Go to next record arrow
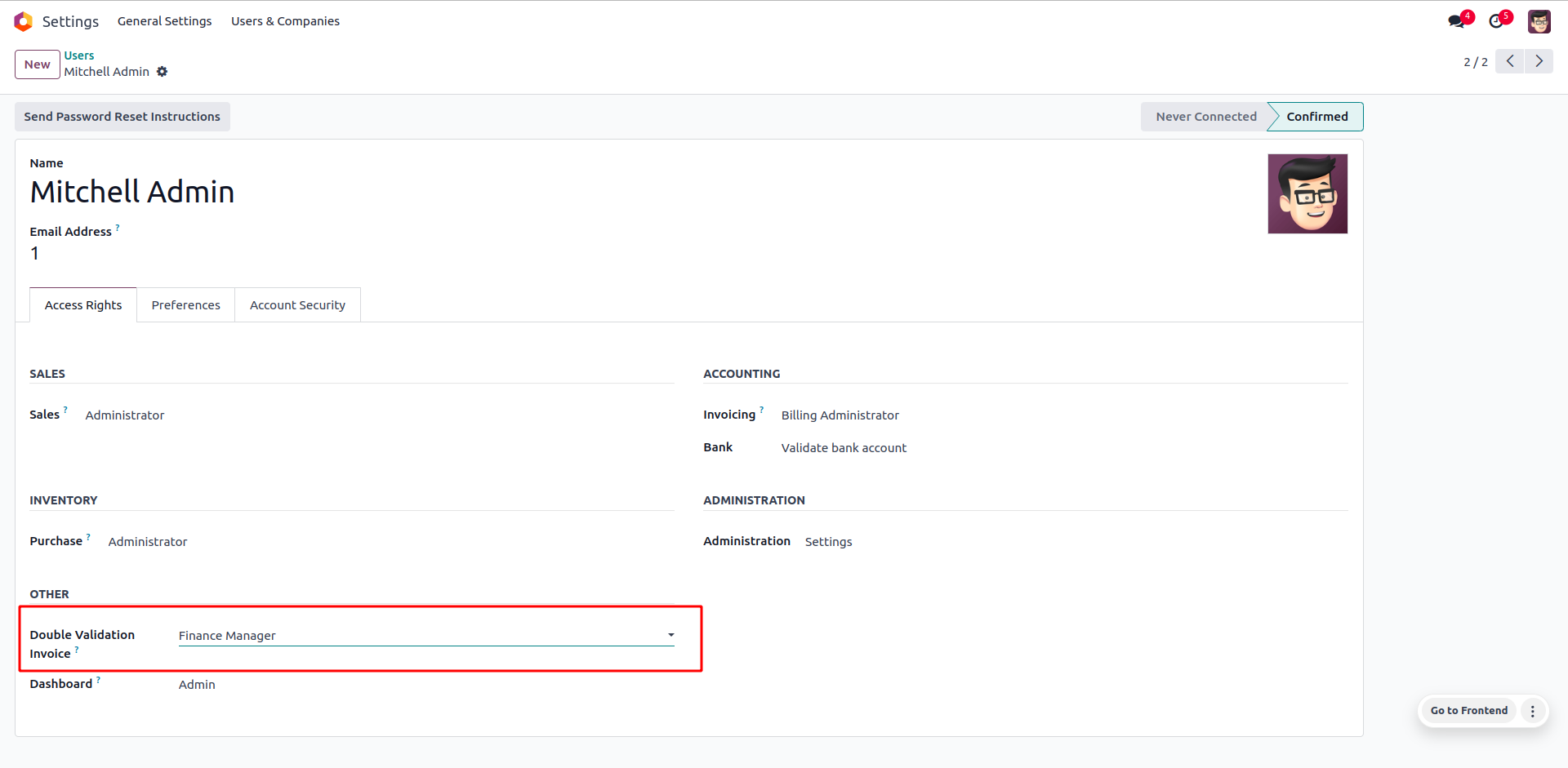This screenshot has height=768, width=1568. pyautogui.click(x=1539, y=61)
